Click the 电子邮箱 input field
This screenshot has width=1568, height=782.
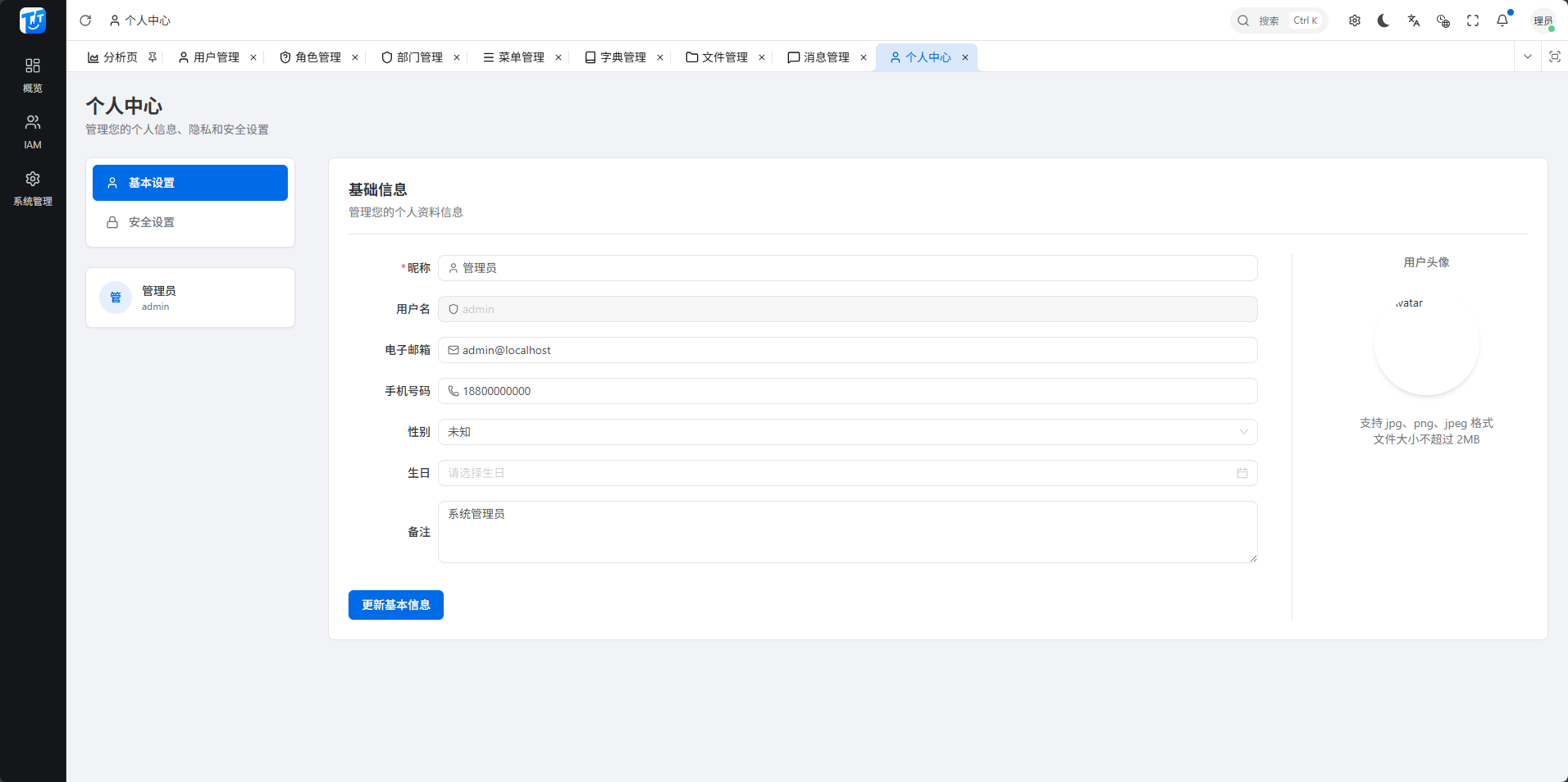pyautogui.click(x=847, y=350)
